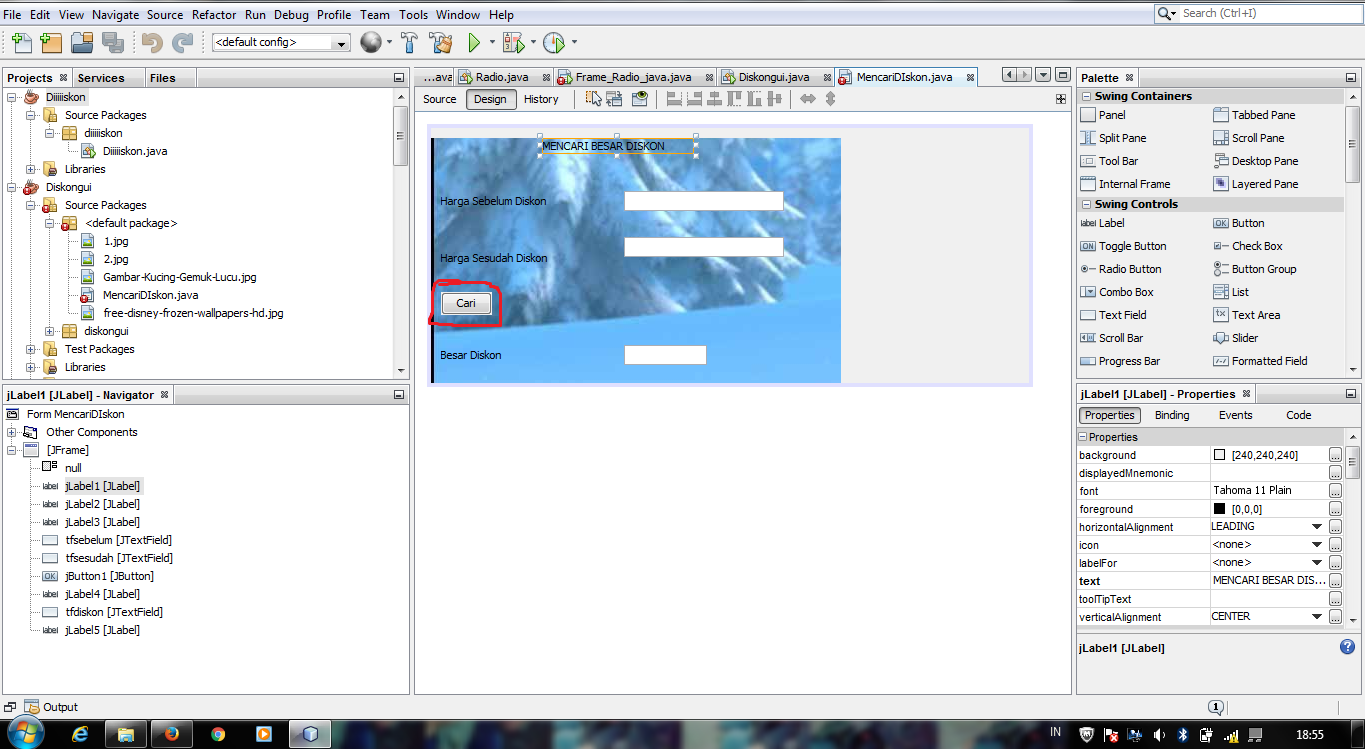Click Preview Design eye icon

pyautogui.click(x=639, y=98)
